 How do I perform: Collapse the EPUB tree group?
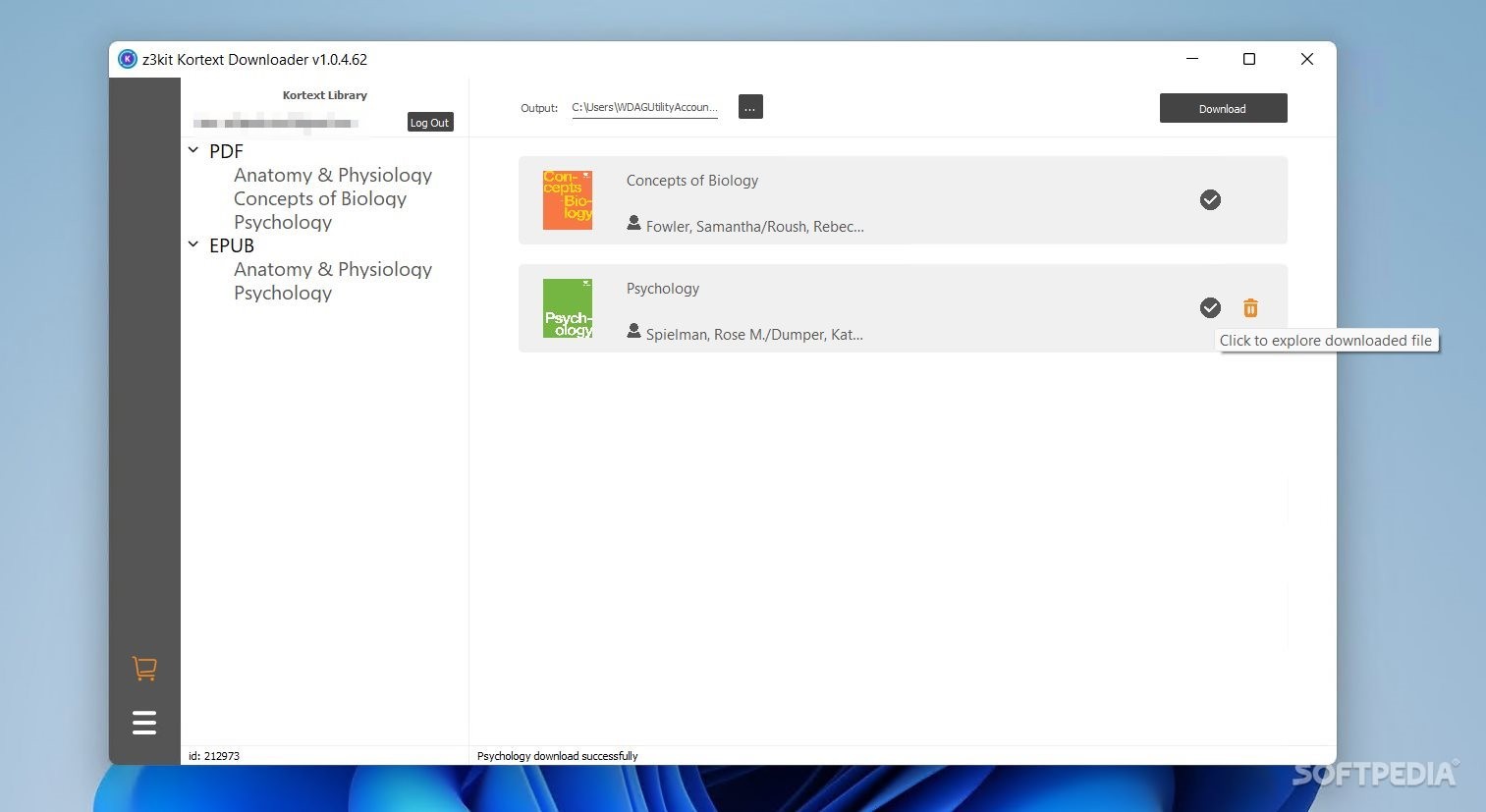[x=193, y=244]
